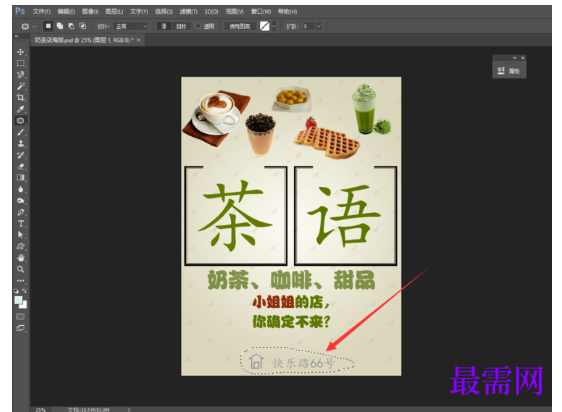Image resolution: width=562 pixels, height=412 pixels.
Task: Select the Path Selection tool
Action: pyautogui.click(x=20, y=235)
